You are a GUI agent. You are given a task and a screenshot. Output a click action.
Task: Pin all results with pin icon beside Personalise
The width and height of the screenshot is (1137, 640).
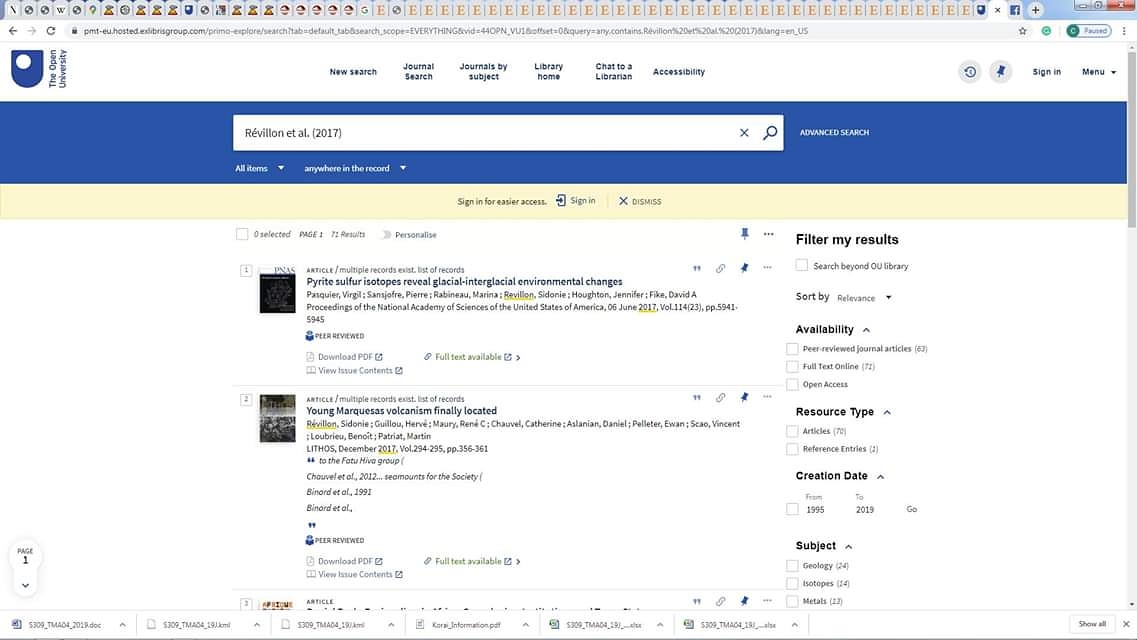(744, 233)
